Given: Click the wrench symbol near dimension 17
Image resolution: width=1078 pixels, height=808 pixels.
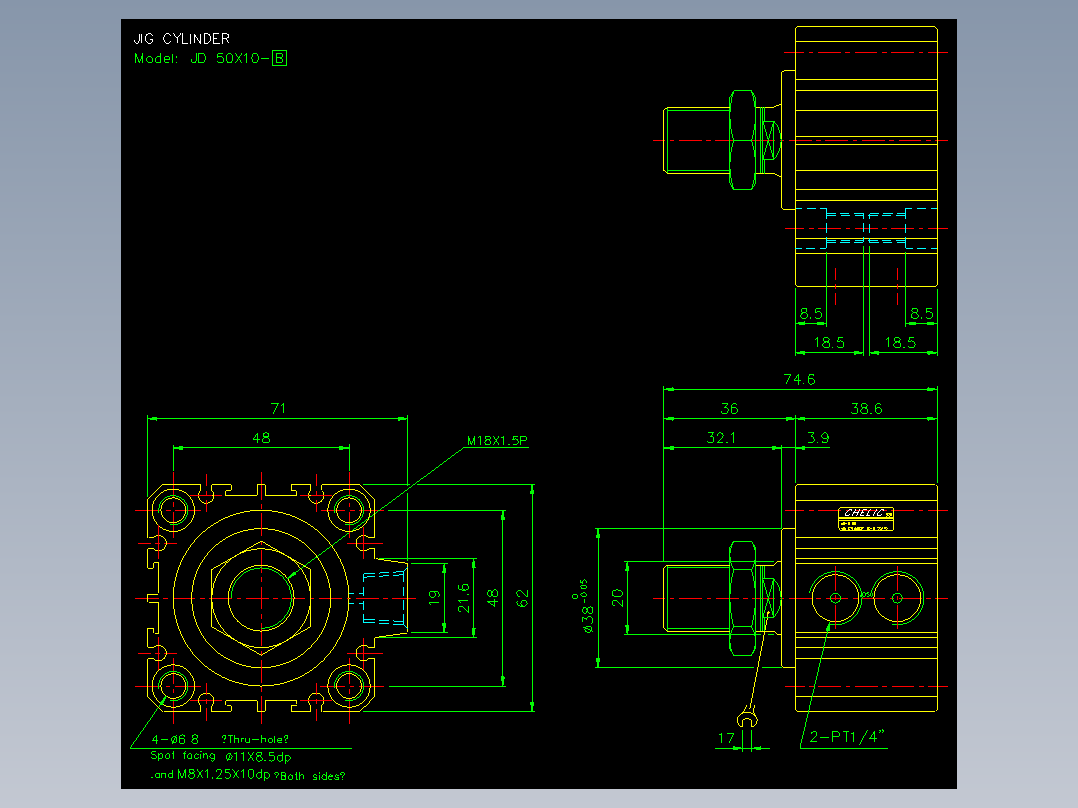Looking at the screenshot, I should pos(747,718).
